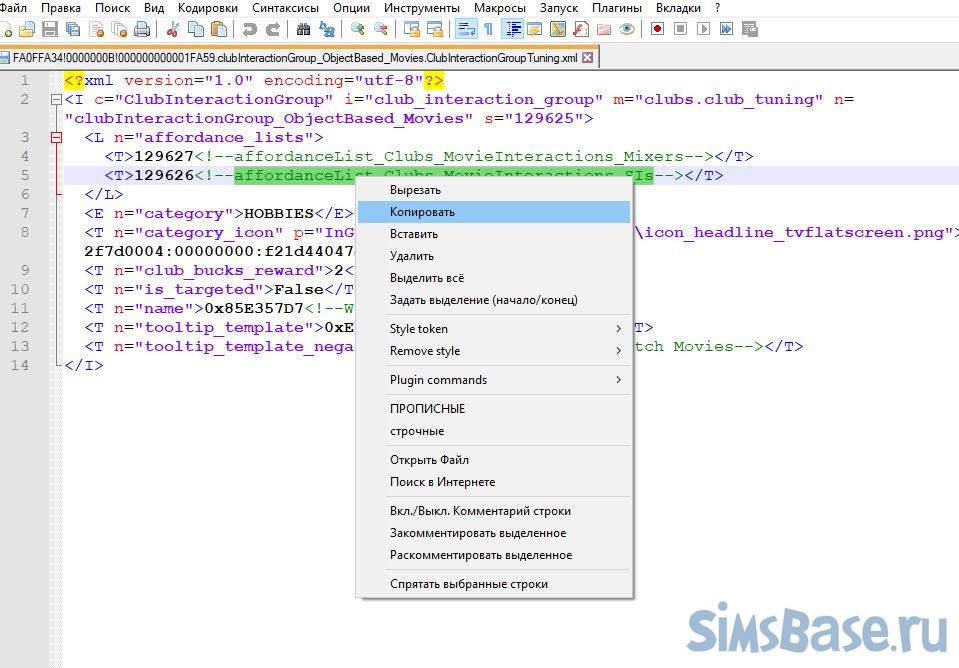959x668 pixels.
Task: Click the Zoom In toolbar icon
Action: coord(357,29)
